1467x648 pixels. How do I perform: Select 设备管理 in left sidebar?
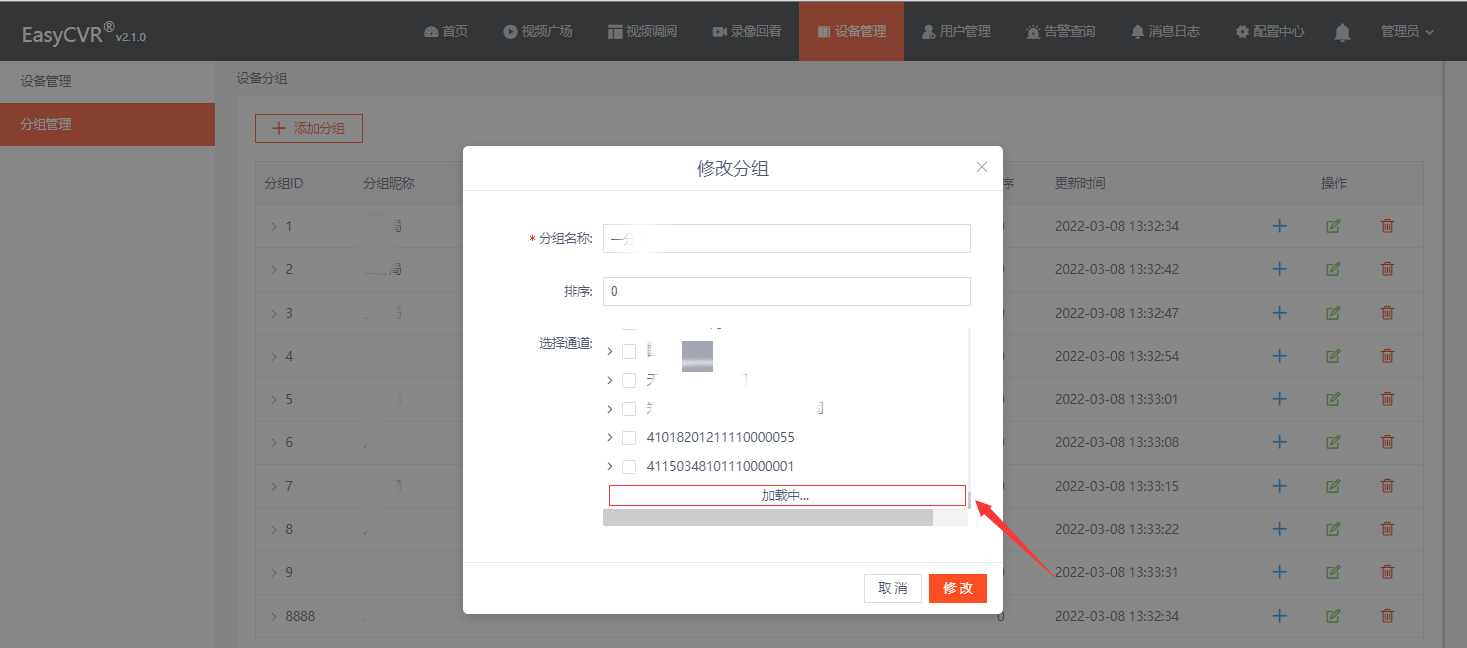pyautogui.click(x=107, y=82)
